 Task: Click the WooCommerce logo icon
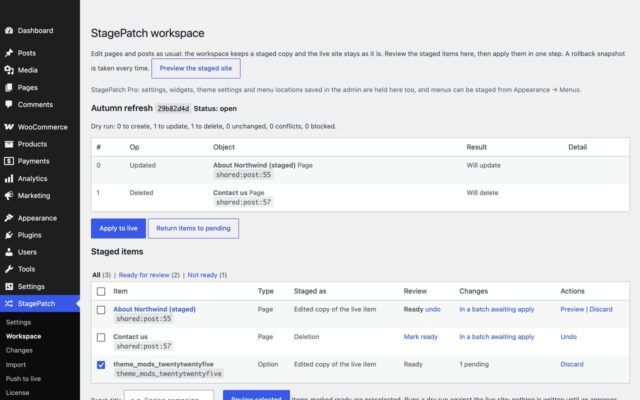(x=9, y=127)
